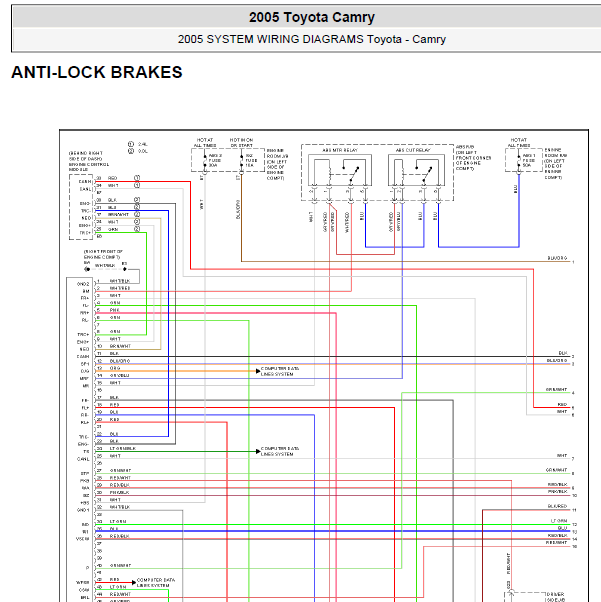Click pin 2 "WHT/RED" wire label
Viewport: 601px width, 602px height.
pos(120,288)
